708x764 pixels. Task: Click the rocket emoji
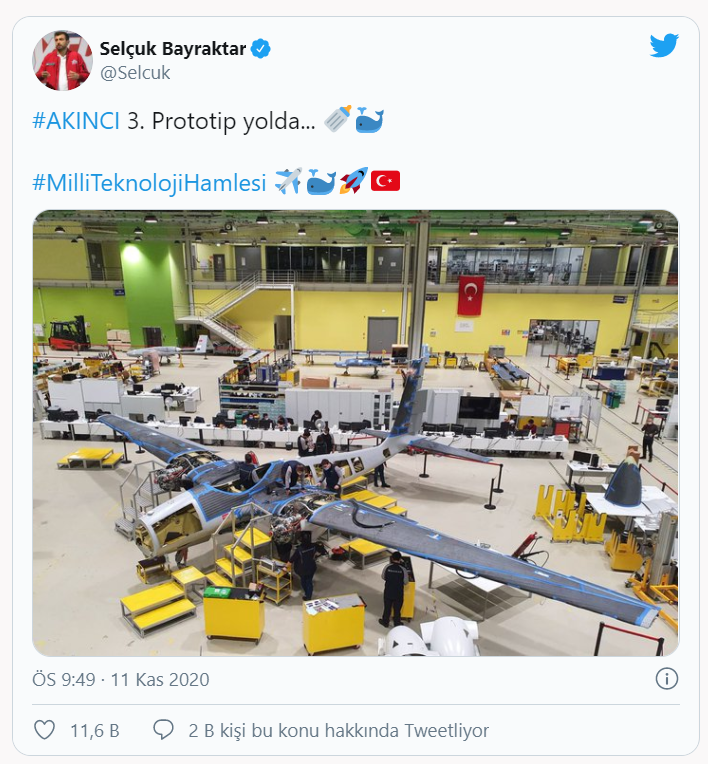352,181
